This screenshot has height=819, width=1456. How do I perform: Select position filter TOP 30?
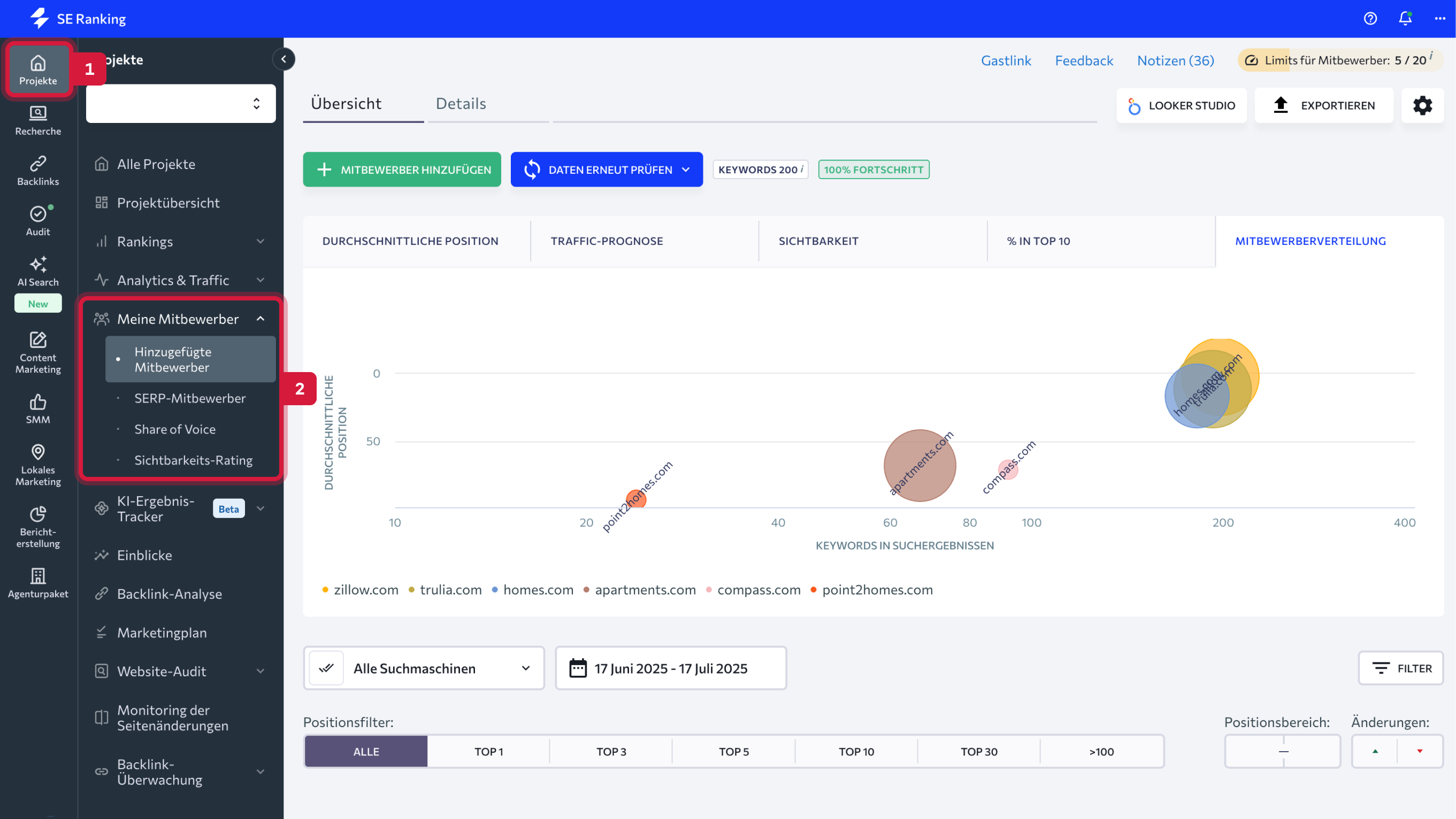(x=979, y=751)
